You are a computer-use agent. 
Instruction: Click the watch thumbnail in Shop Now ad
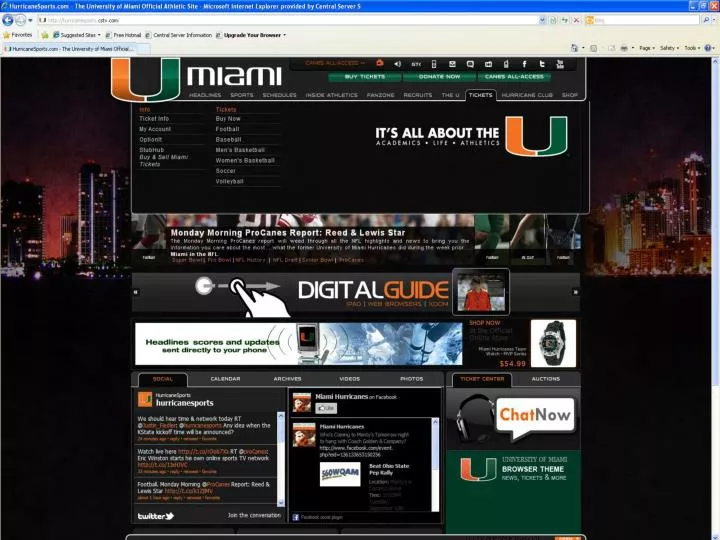coord(553,343)
